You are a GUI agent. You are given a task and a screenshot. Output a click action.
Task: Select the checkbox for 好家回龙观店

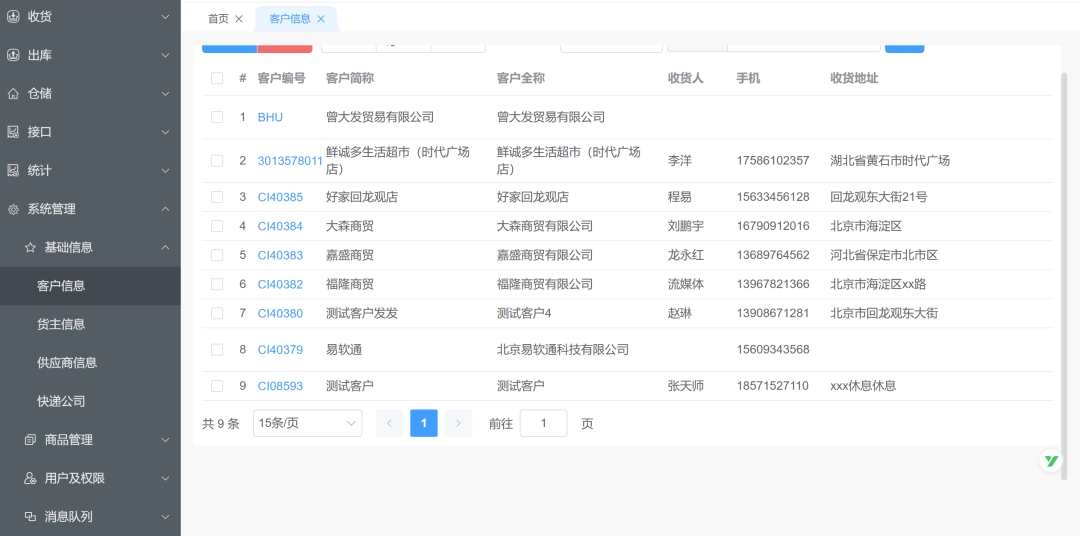[x=217, y=197]
